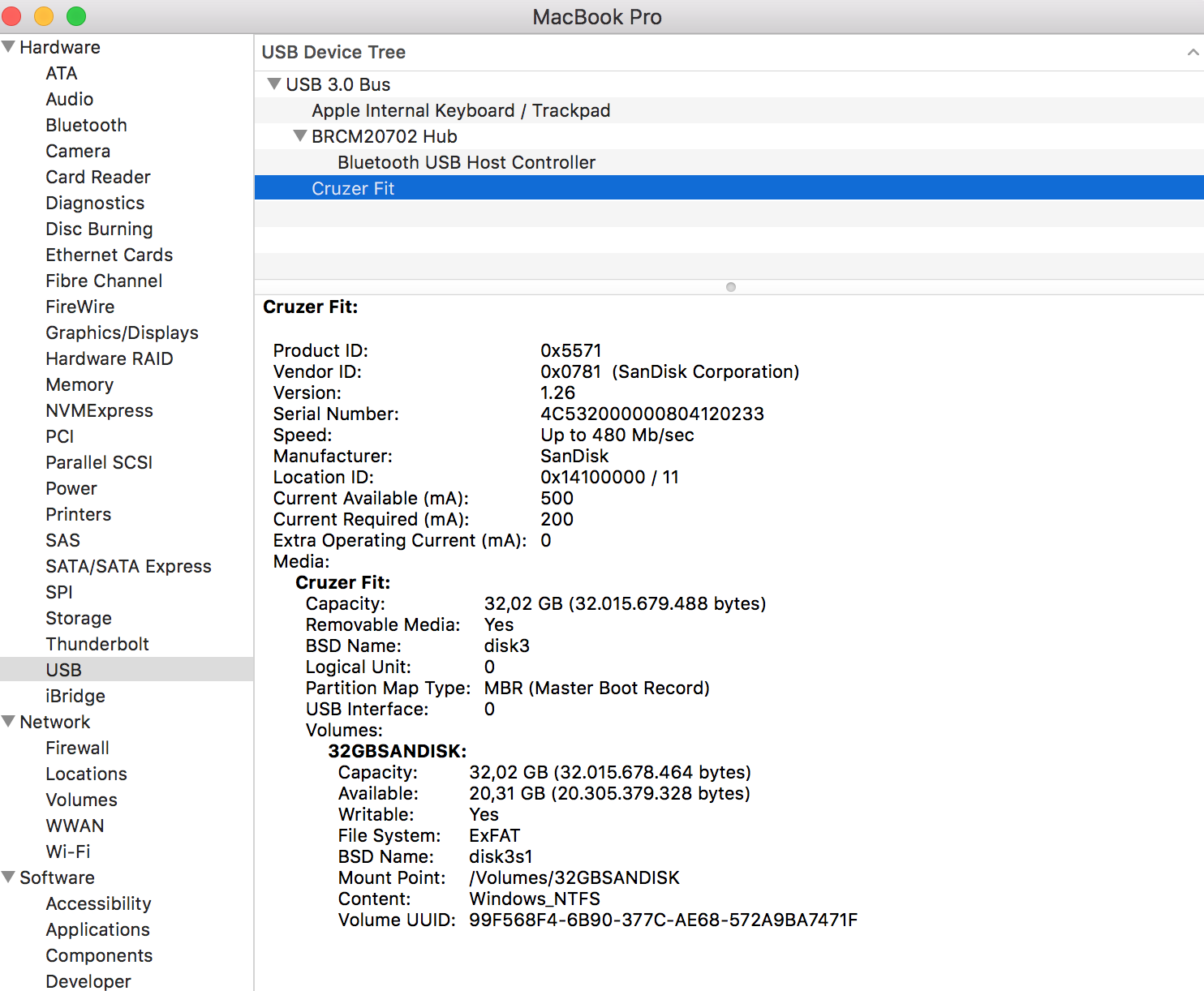The image size is (1204, 991).
Task: Show Storage information
Action: pos(79,618)
